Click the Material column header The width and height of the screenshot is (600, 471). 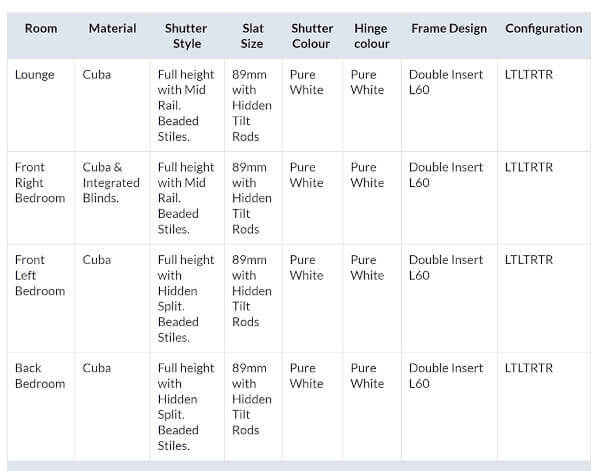[x=112, y=29]
